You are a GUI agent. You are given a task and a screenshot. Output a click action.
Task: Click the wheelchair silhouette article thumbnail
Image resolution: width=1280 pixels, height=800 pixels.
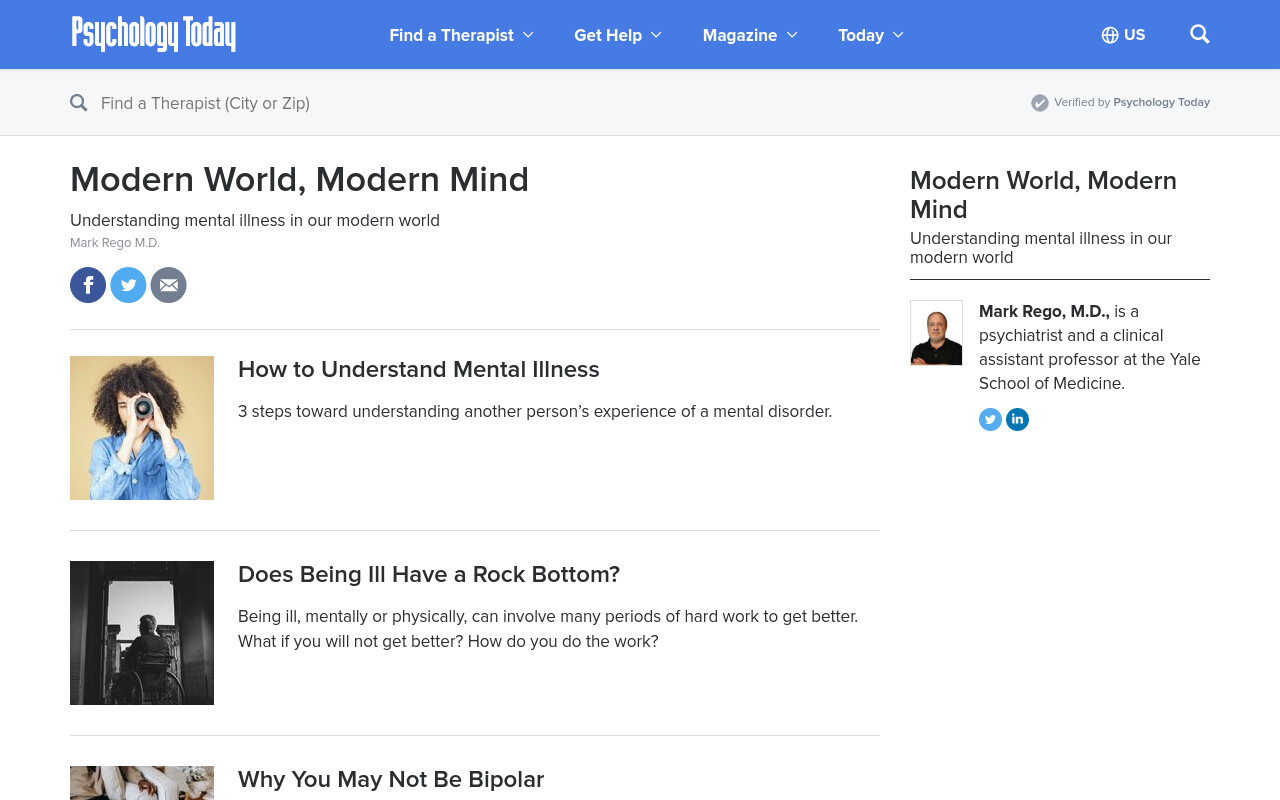142,633
